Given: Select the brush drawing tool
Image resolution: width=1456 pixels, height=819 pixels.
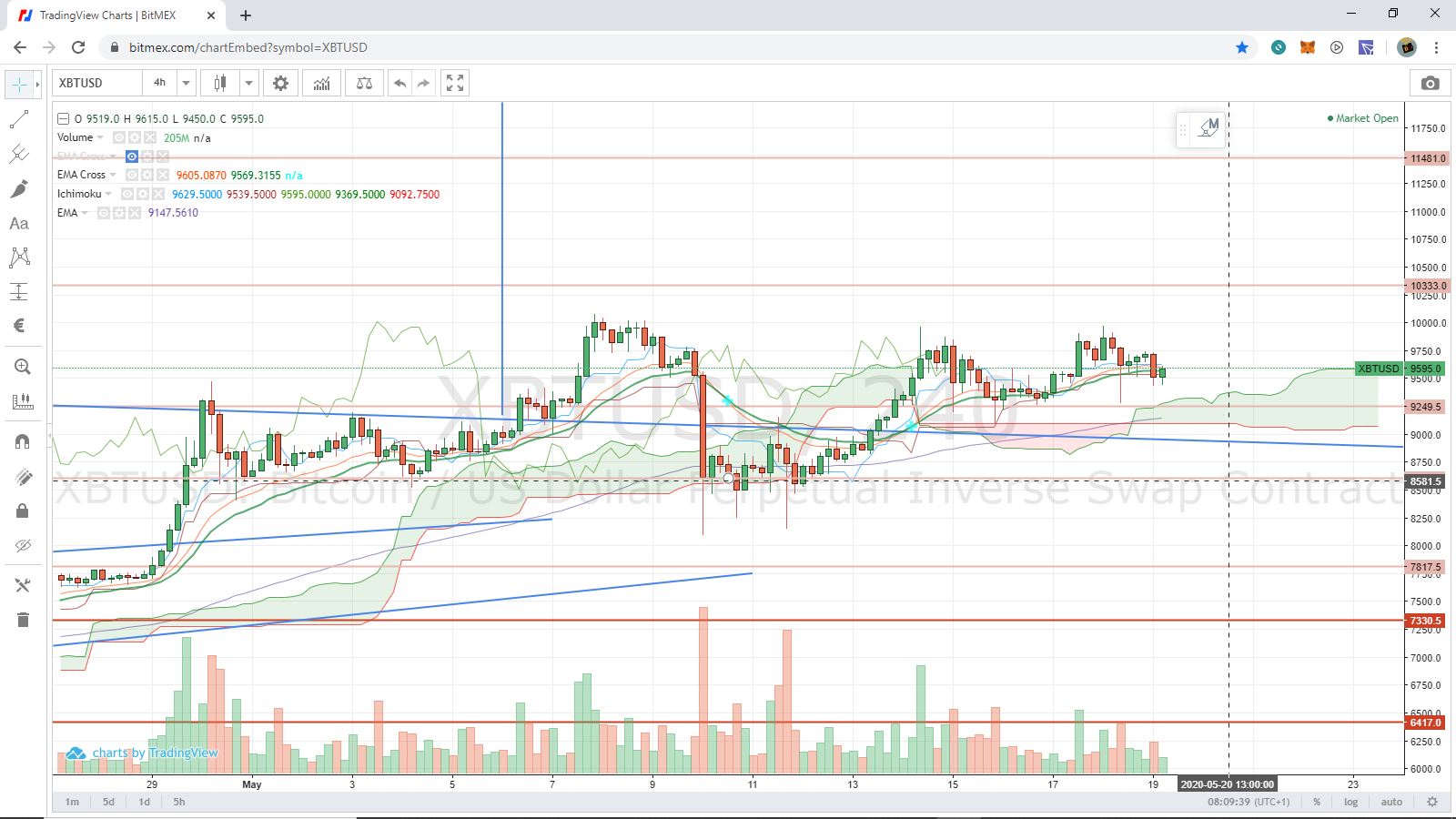Looking at the screenshot, I should pos(19,188).
